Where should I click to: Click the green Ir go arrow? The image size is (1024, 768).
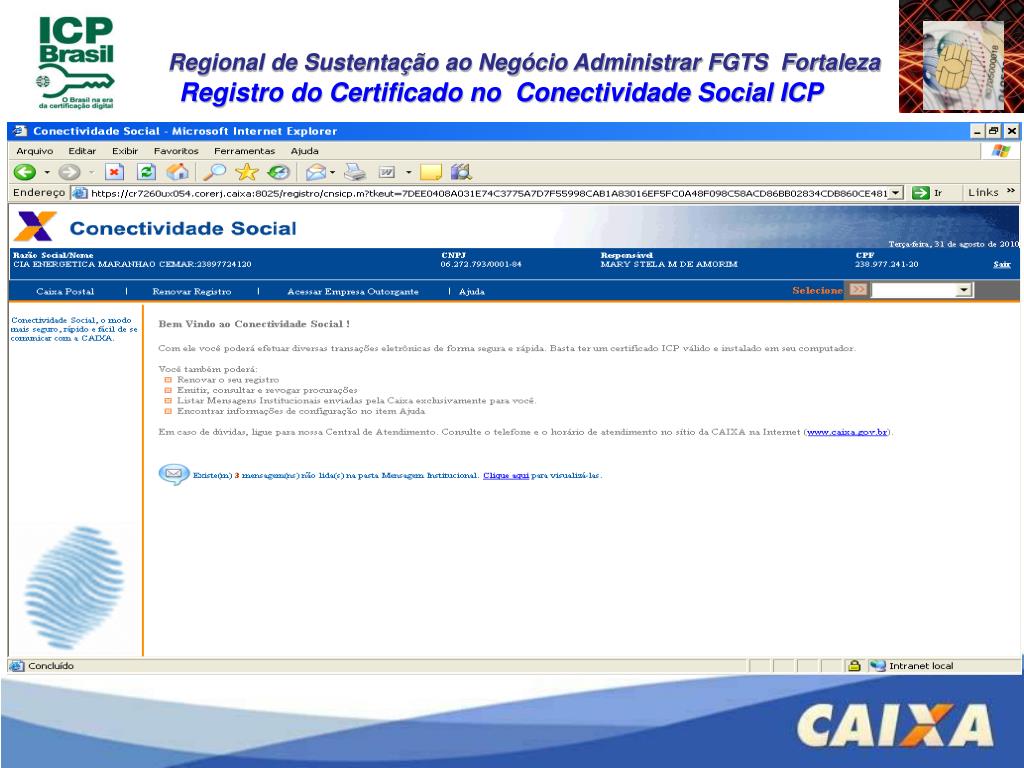921,193
